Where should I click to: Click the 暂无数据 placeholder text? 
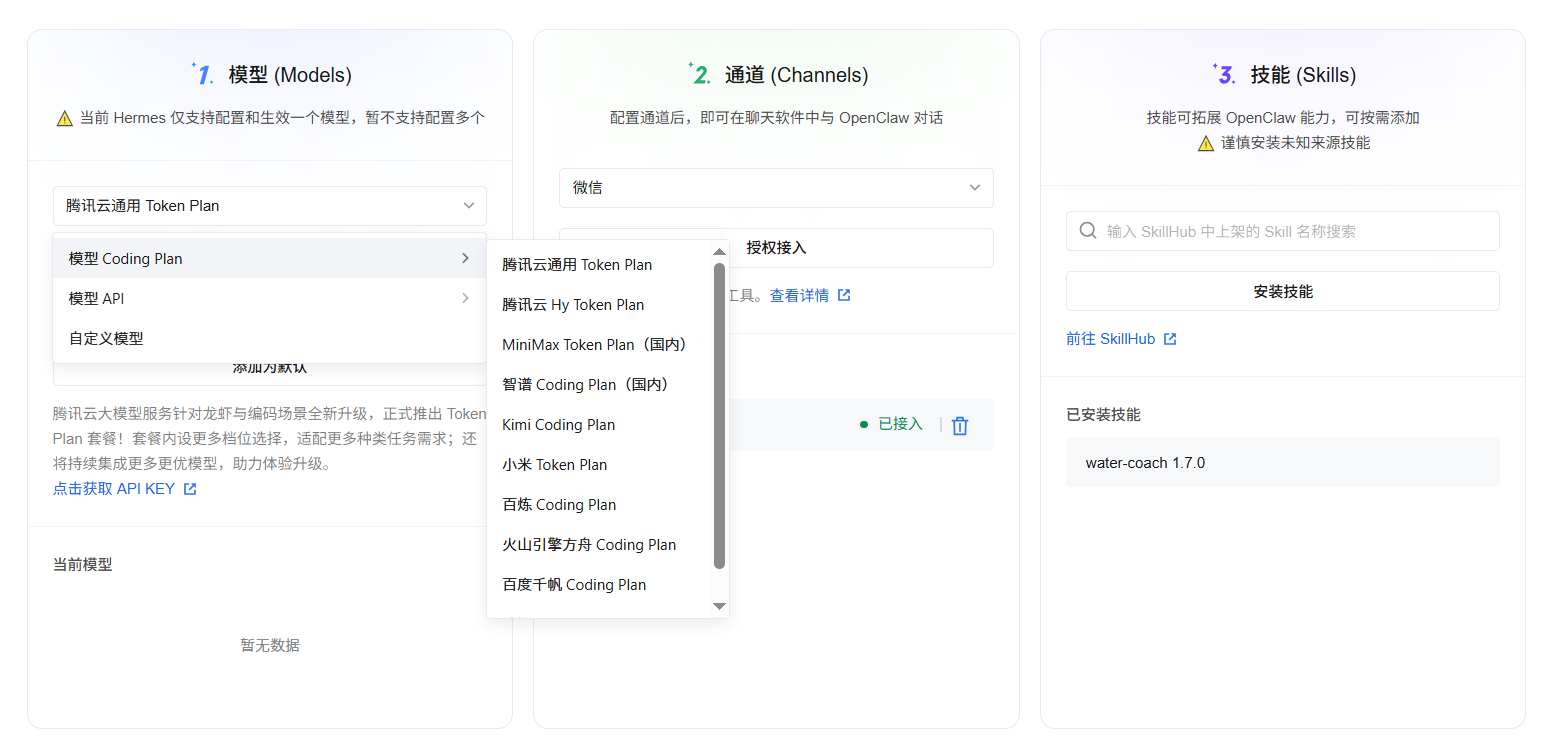[270, 645]
